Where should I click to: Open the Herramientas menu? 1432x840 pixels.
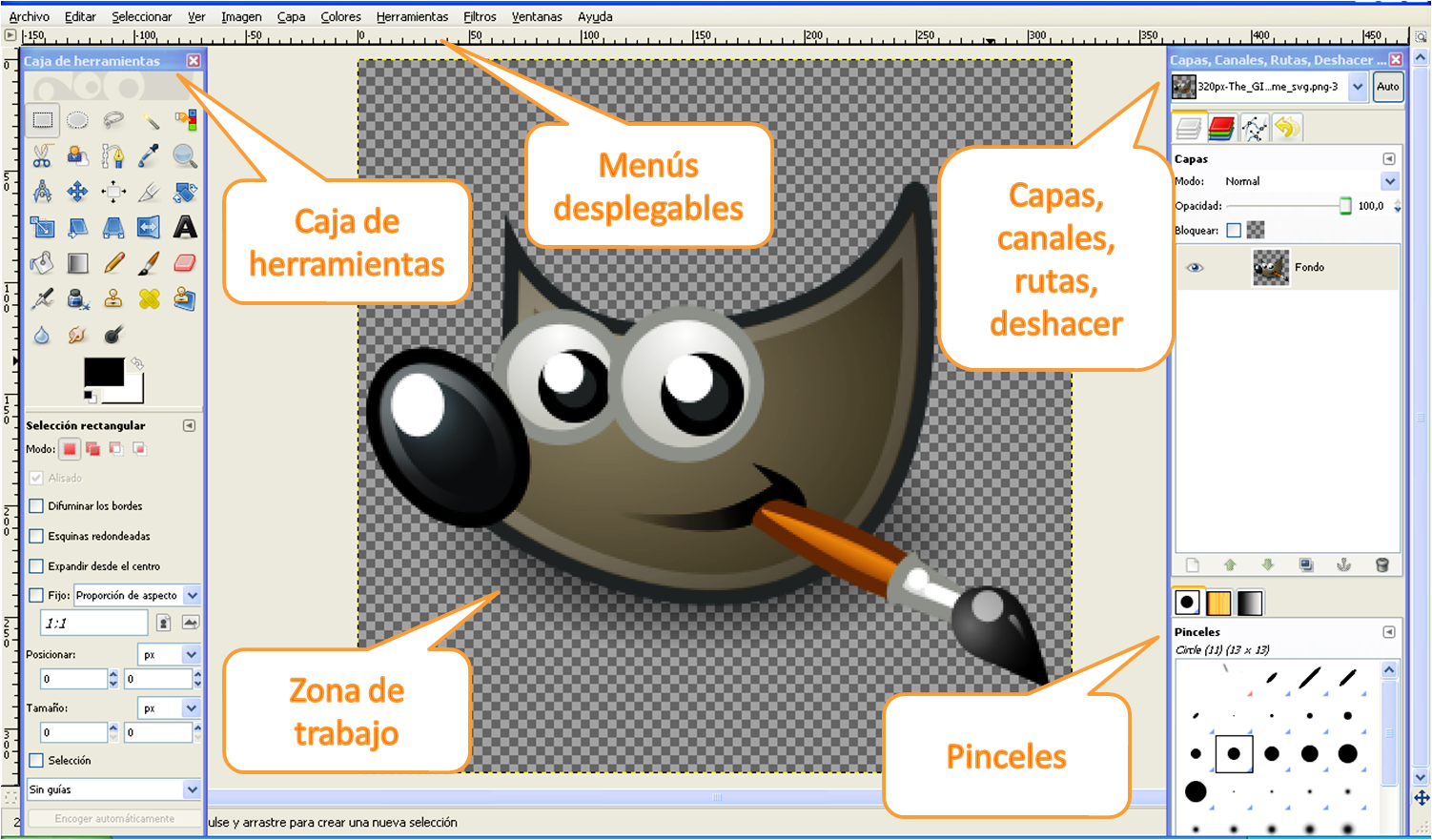pyautogui.click(x=412, y=16)
